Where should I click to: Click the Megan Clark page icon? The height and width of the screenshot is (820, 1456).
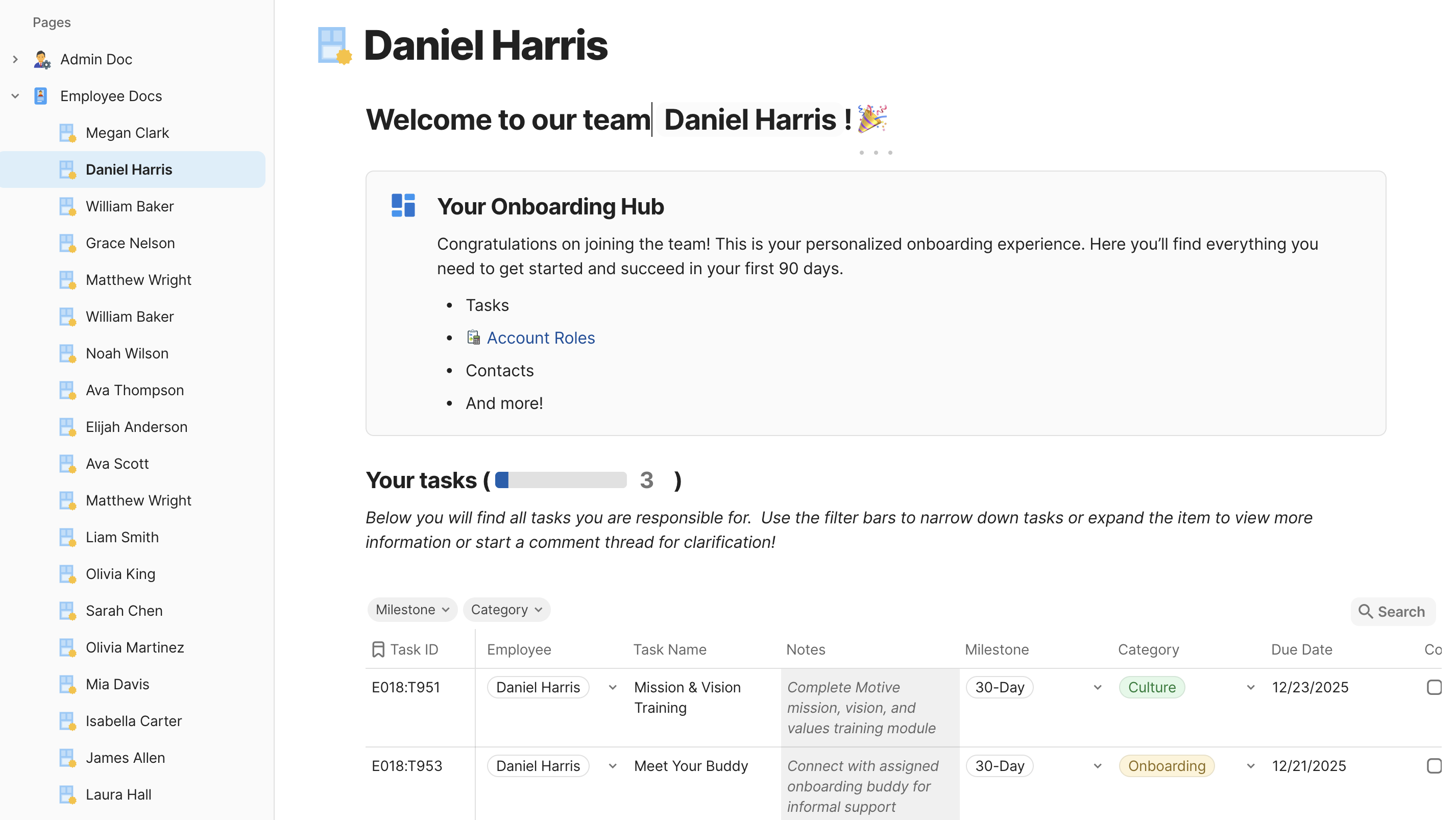[67, 133]
